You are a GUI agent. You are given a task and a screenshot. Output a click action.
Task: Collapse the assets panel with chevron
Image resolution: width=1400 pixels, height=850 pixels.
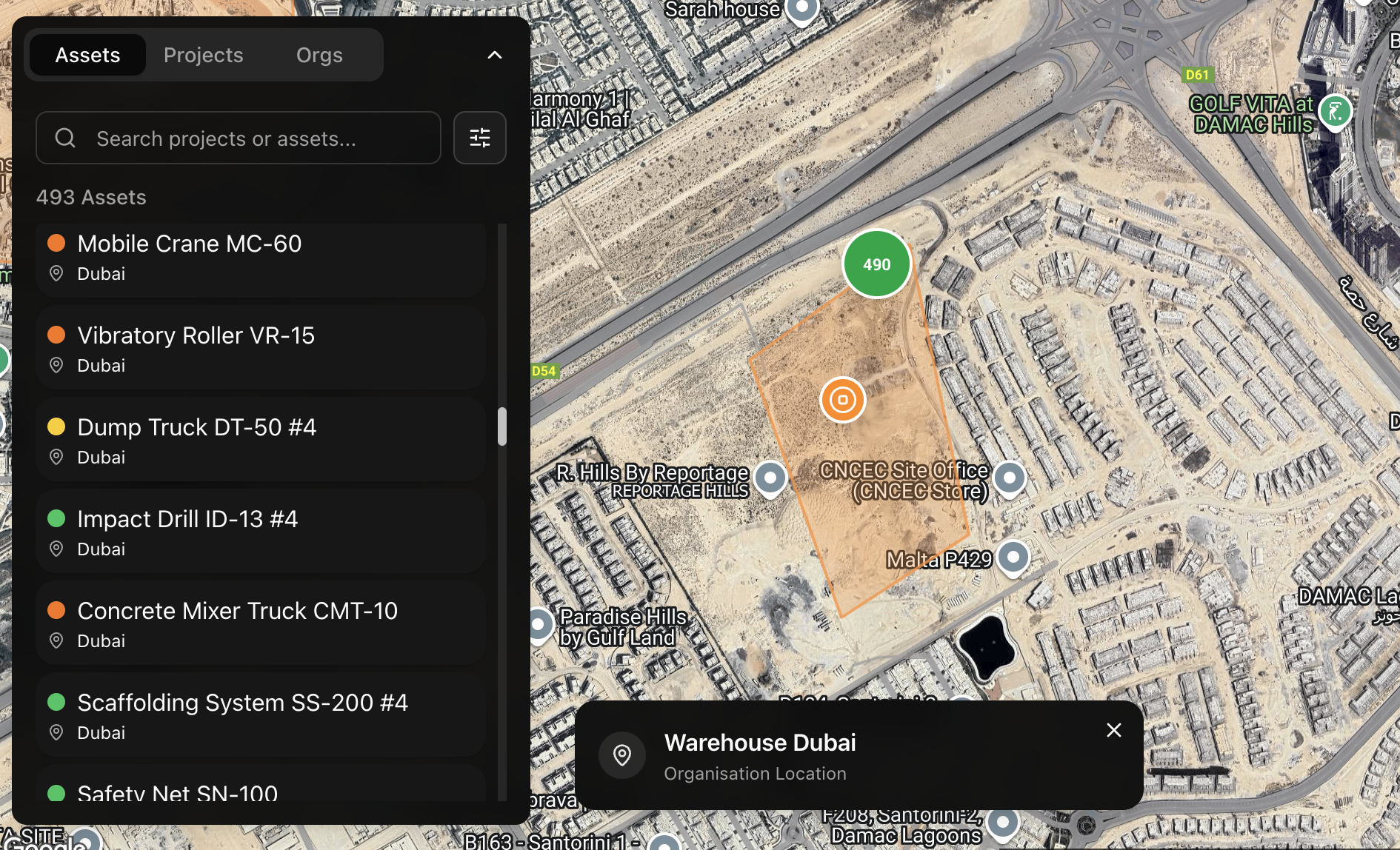point(494,55)
